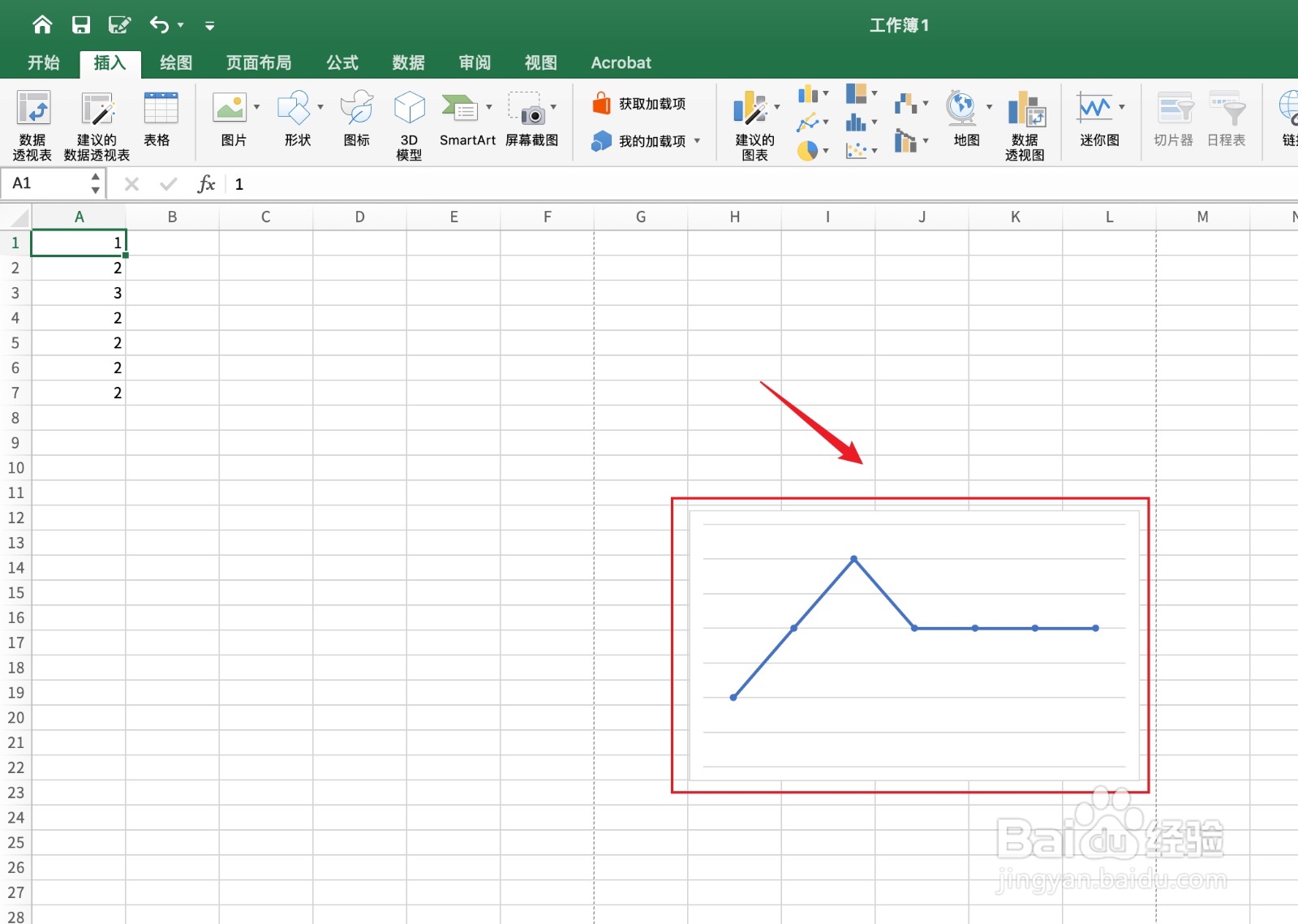Switch to the Review (审阅) tab

[475, 63]
